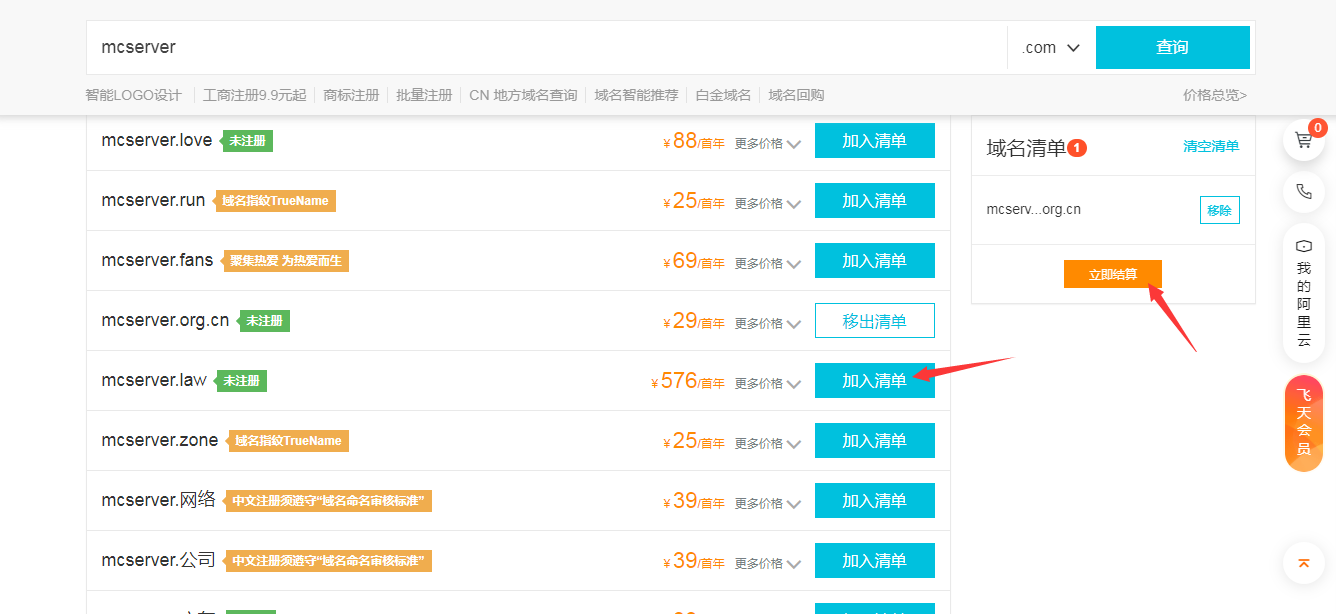The image size is (1336, 614).
Task: Expand 更多价格 for mcserver.law
Action: coord(768,383)
